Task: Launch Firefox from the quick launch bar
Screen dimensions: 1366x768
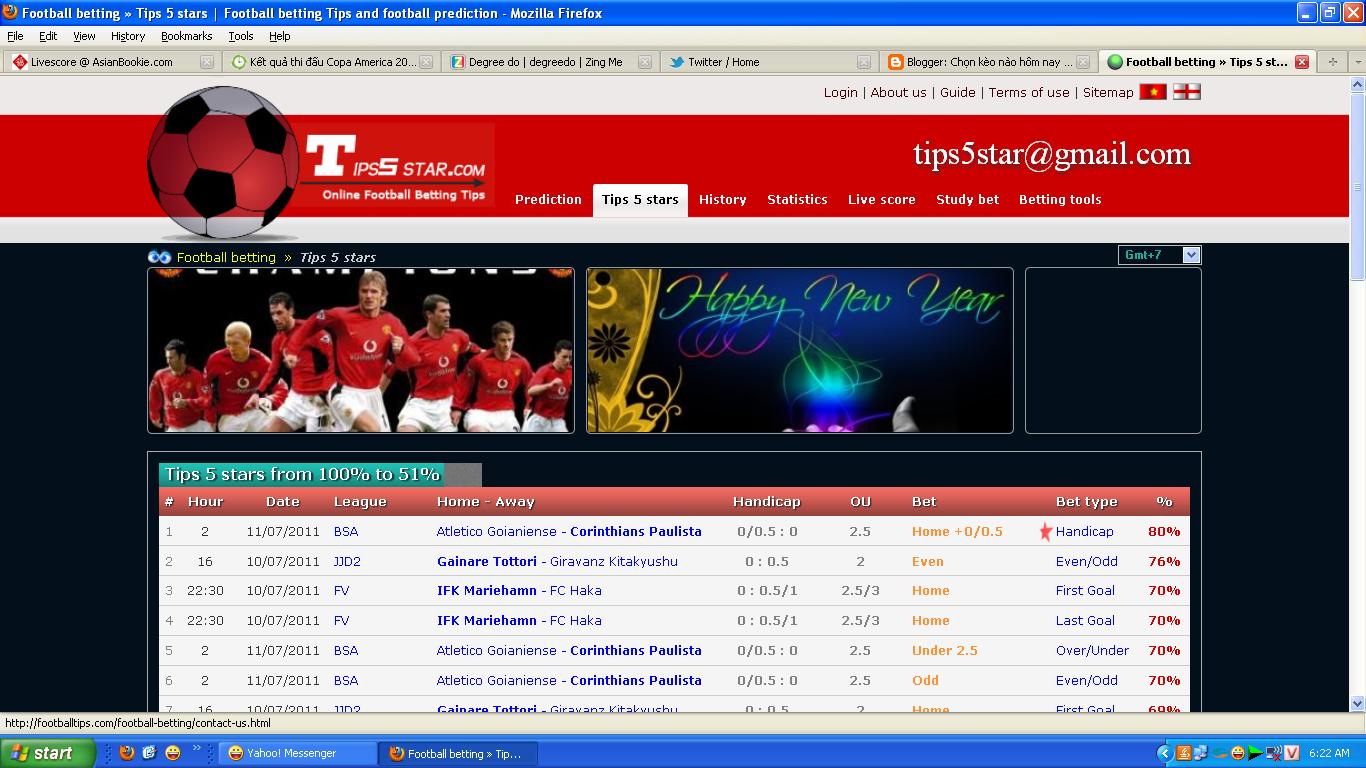Action: [x=127, y=753]
